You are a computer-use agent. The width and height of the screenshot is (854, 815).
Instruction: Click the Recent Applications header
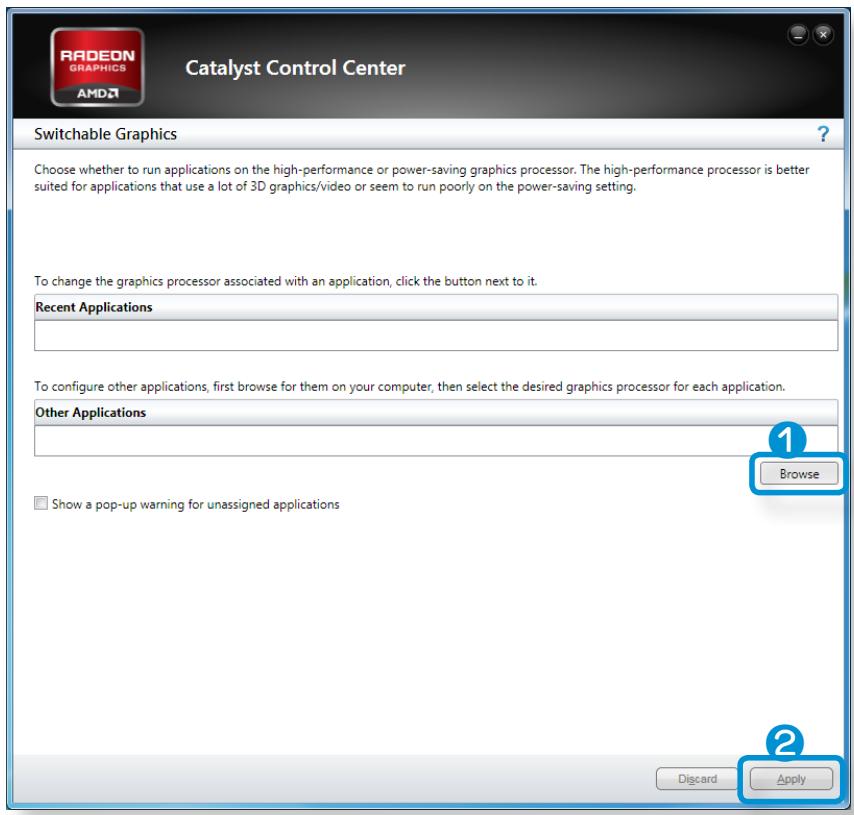point(436,307)
